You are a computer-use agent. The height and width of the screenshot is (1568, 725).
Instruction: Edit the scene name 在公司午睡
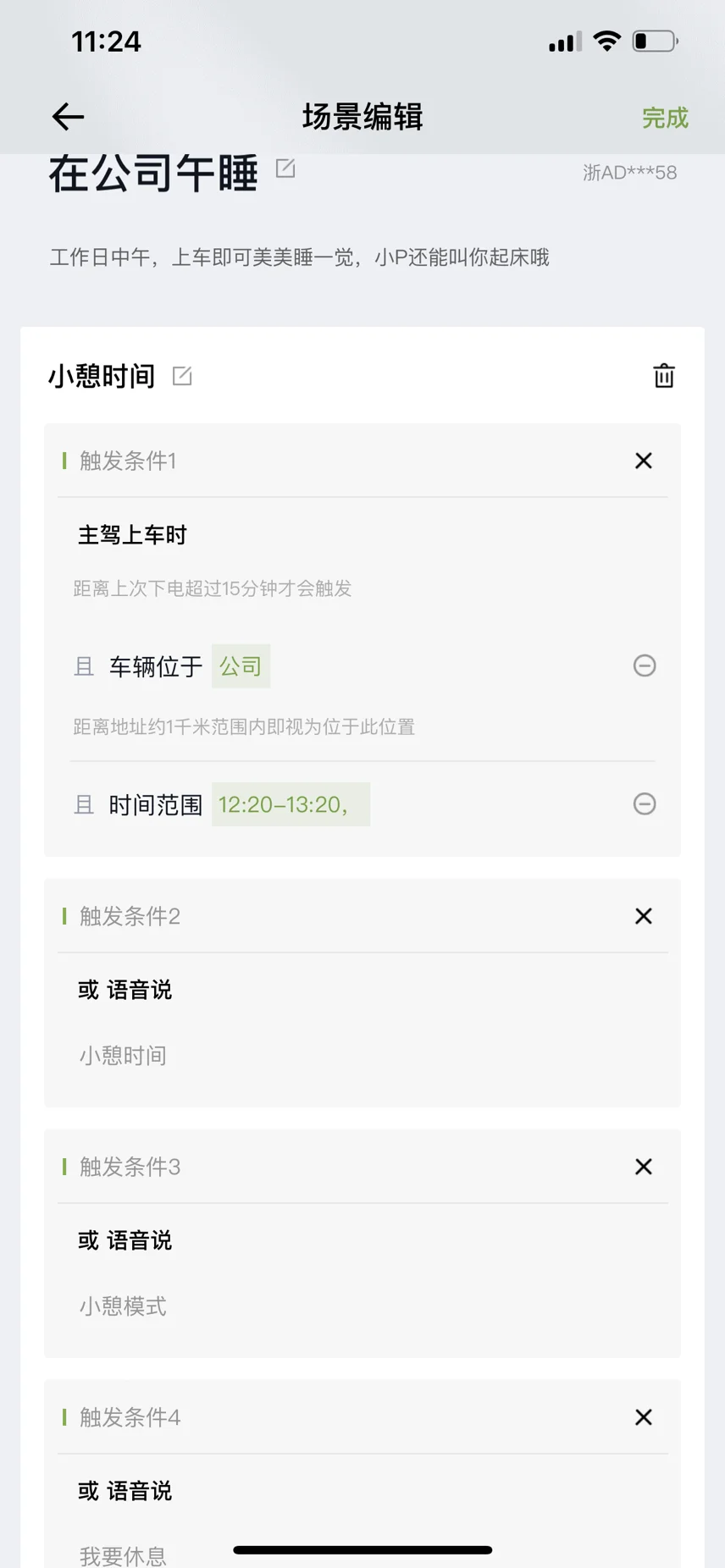point(285,168)
